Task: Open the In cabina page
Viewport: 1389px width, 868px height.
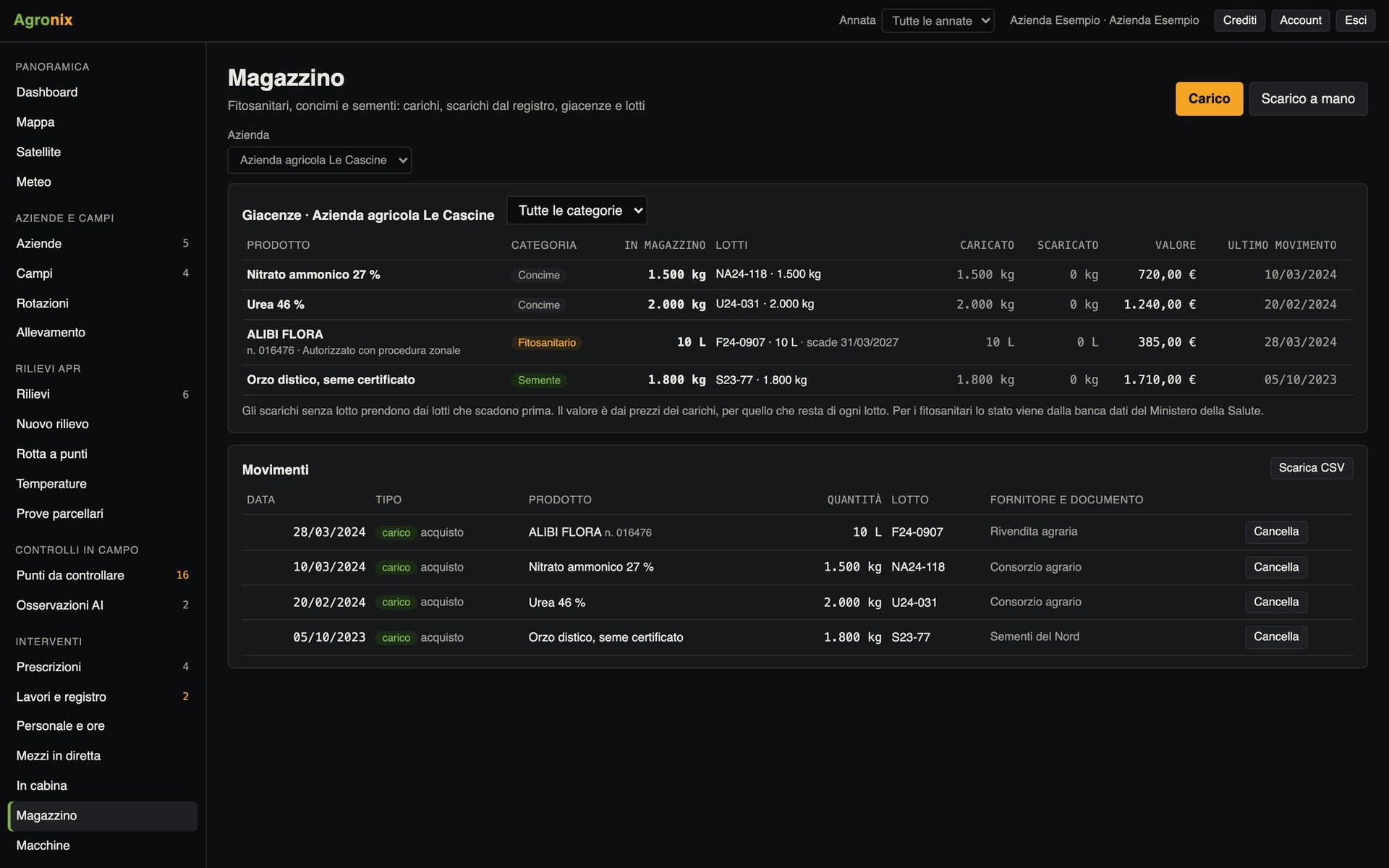Action: pos(103,786)
